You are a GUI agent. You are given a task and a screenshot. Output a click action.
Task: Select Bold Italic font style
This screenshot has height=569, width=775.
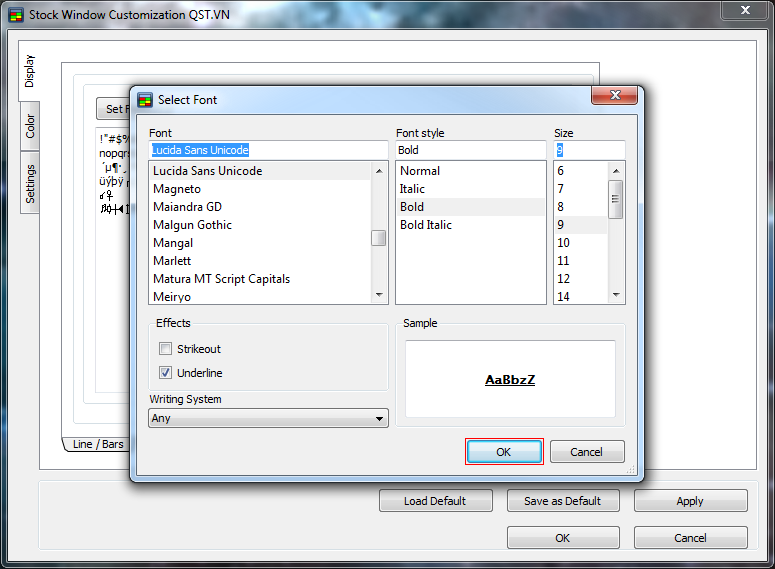pos(426,225)
